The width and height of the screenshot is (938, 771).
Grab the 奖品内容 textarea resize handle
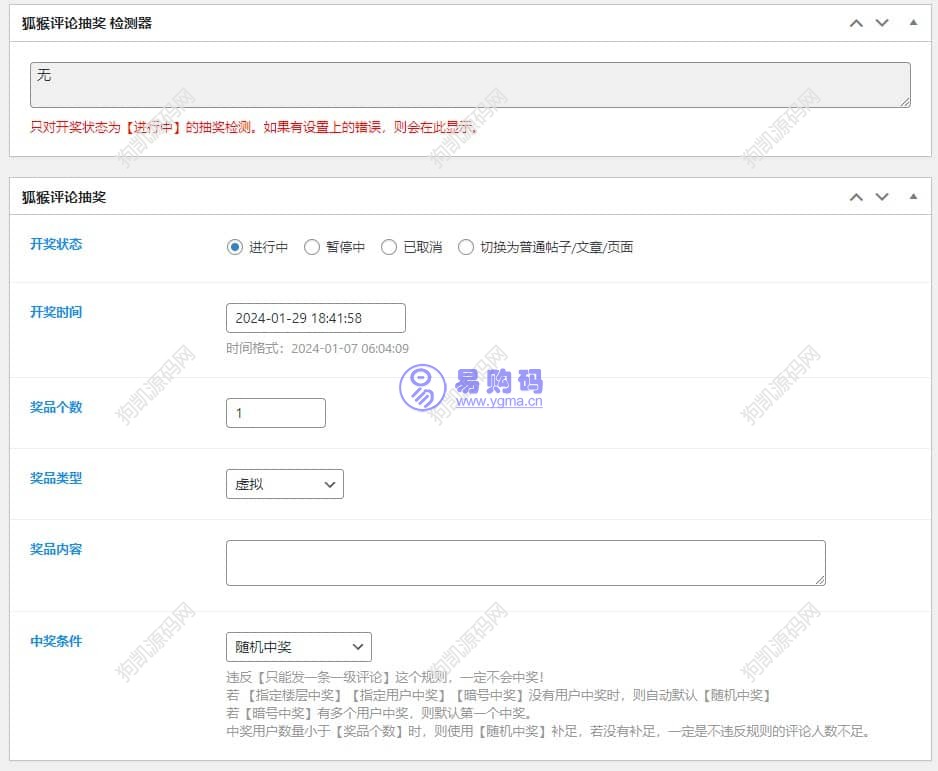click(x=820, y=580)
